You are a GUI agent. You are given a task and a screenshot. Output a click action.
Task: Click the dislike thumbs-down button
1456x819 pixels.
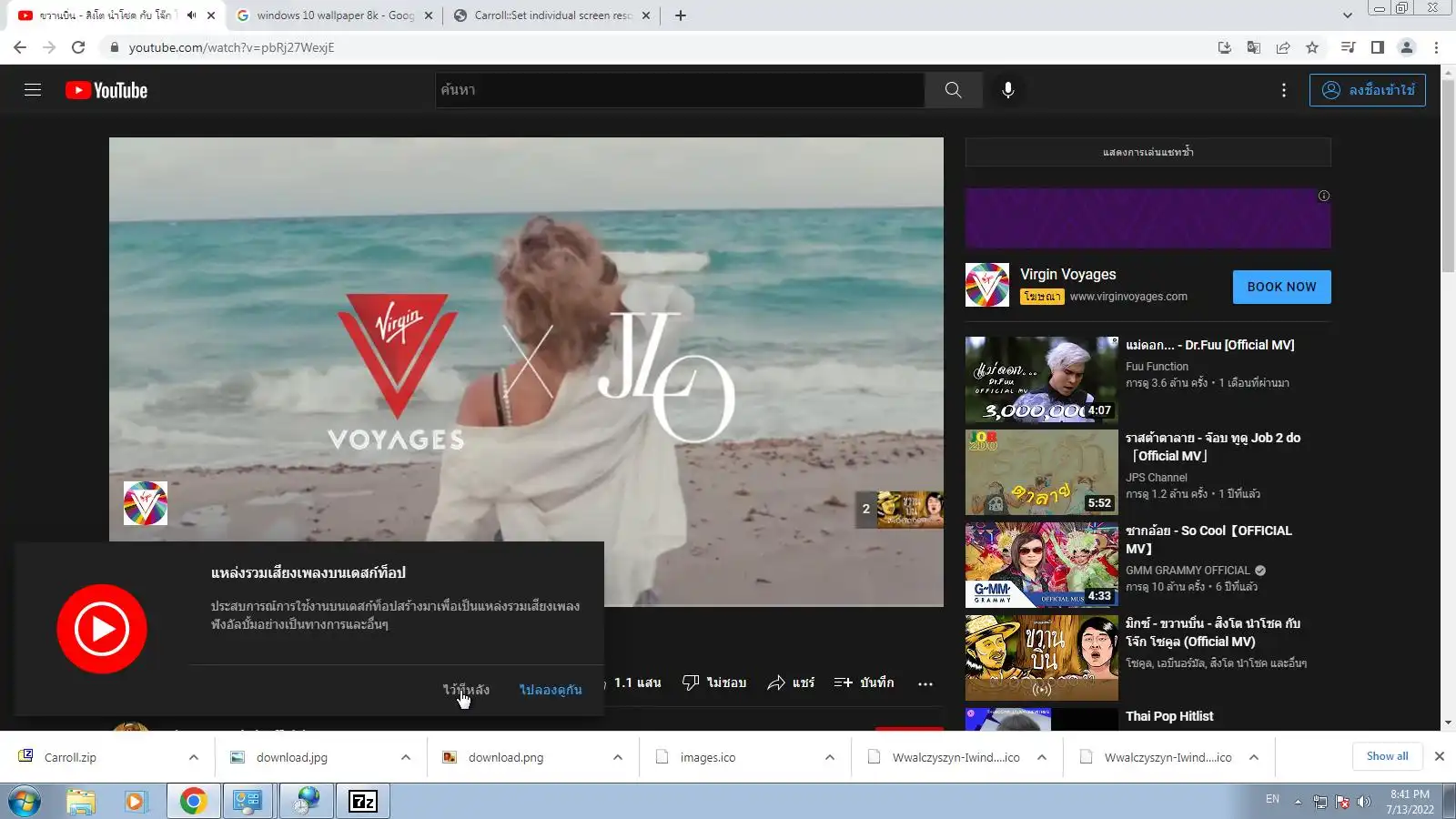tap(714, 682)
